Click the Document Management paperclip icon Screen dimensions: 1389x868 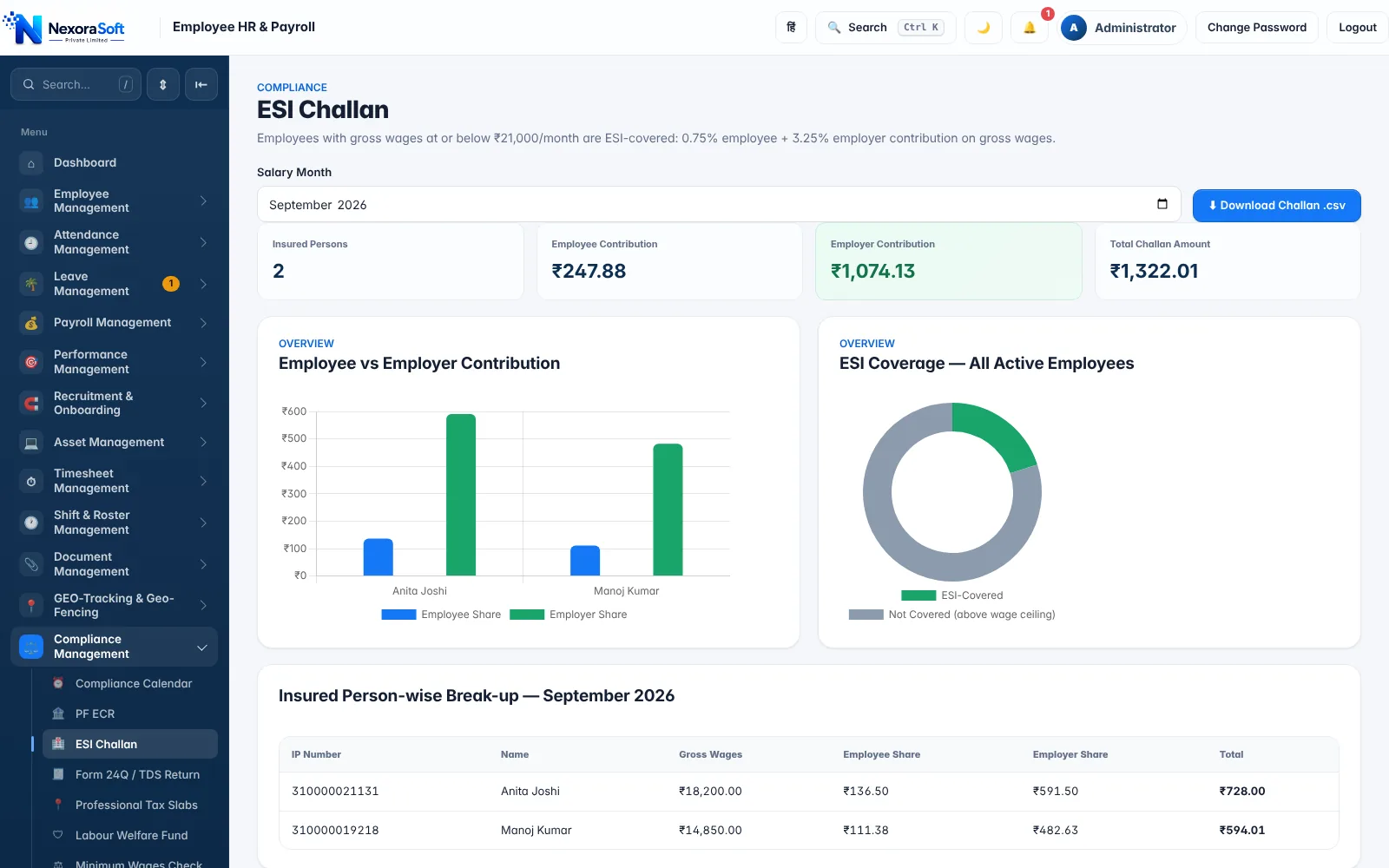coord(31,564)
